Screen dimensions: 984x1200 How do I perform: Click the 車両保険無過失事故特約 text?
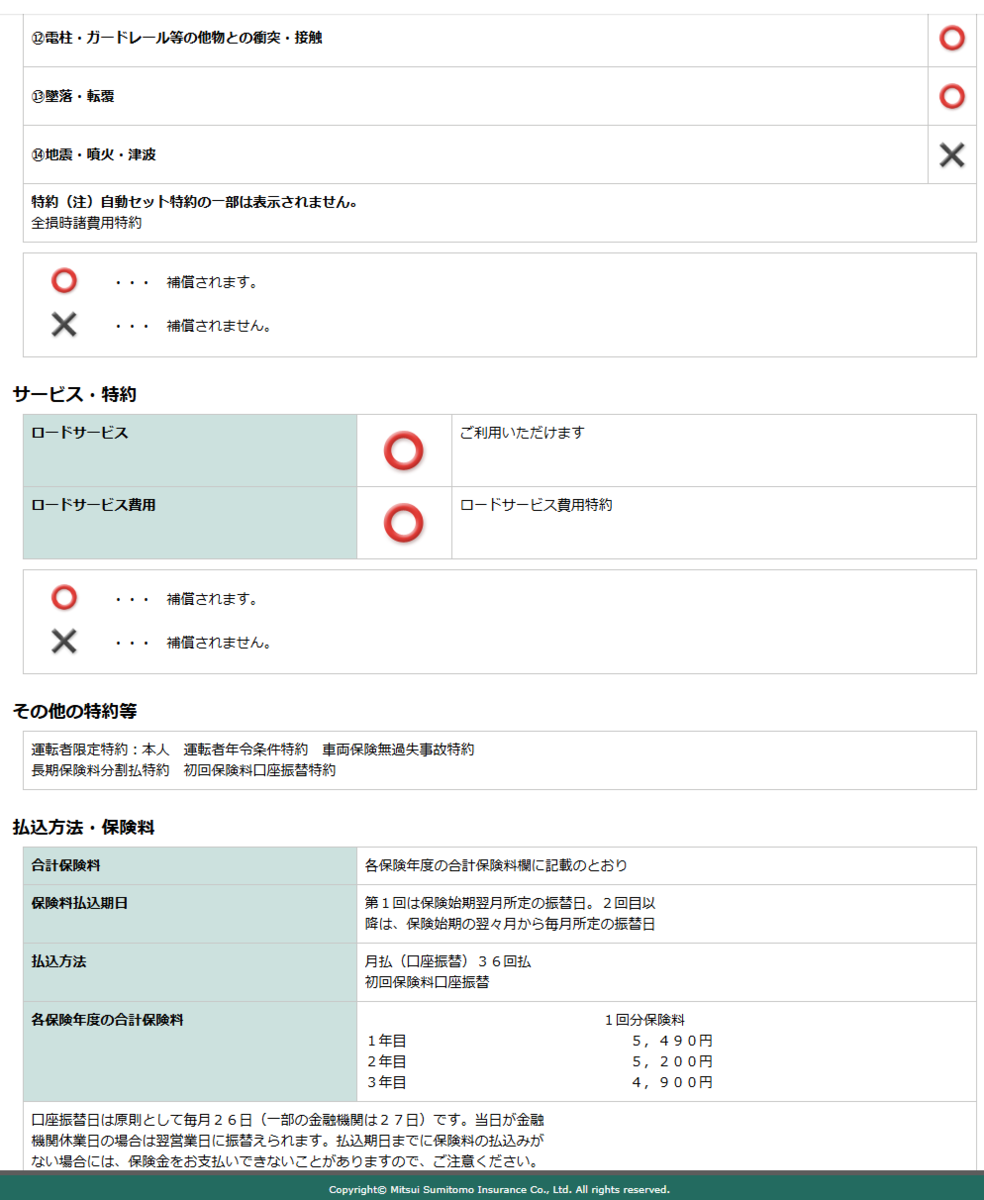click(x=398, y=750)
